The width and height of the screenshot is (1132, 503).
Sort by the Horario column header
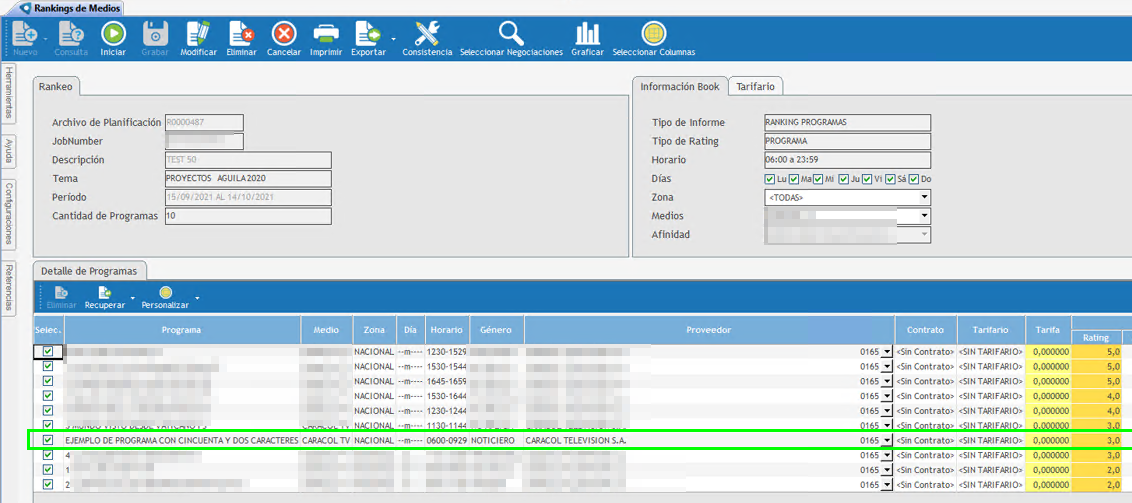pyautogui.click(x=447, y=330)
